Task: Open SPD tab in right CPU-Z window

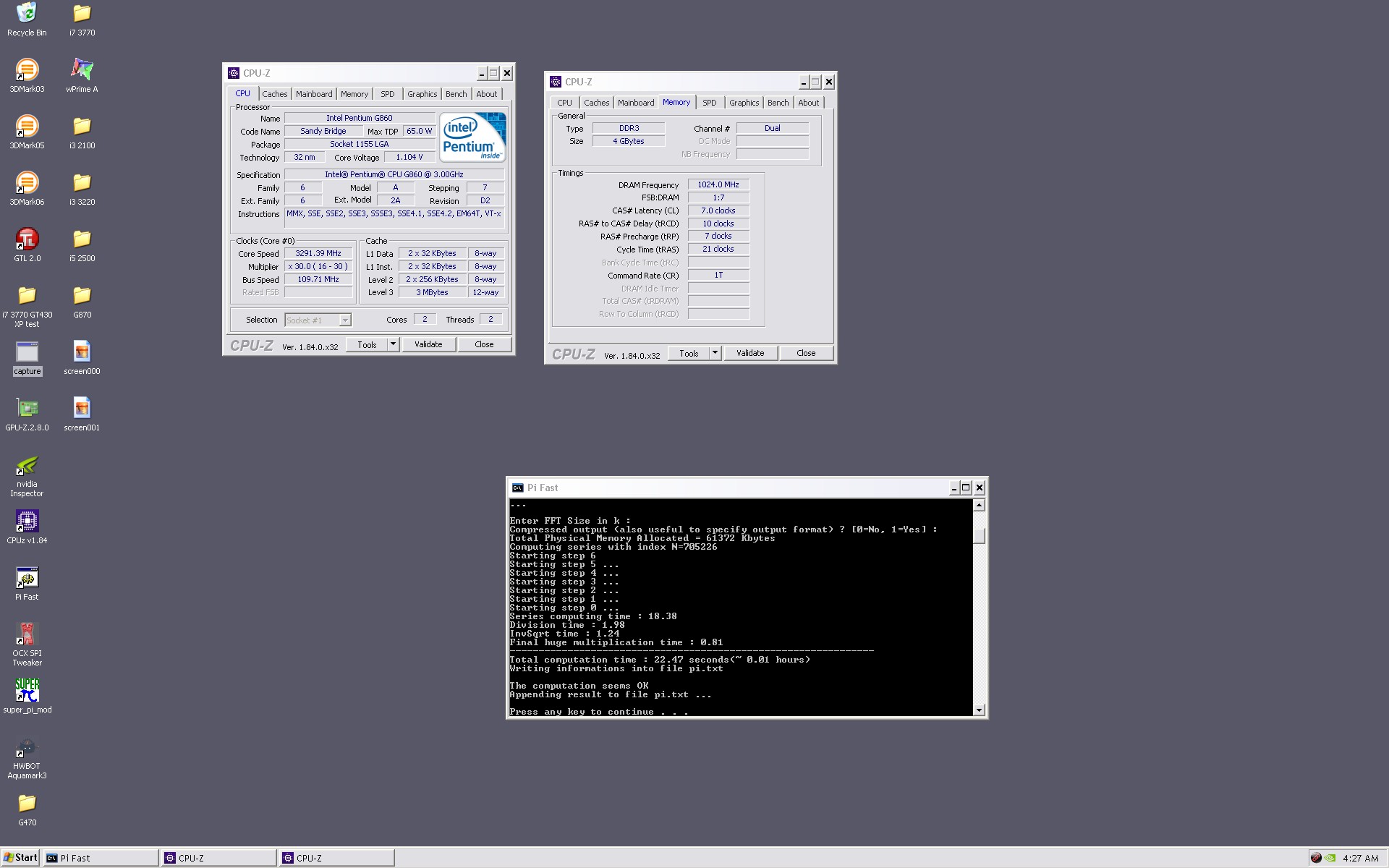Action: point(710,103)
